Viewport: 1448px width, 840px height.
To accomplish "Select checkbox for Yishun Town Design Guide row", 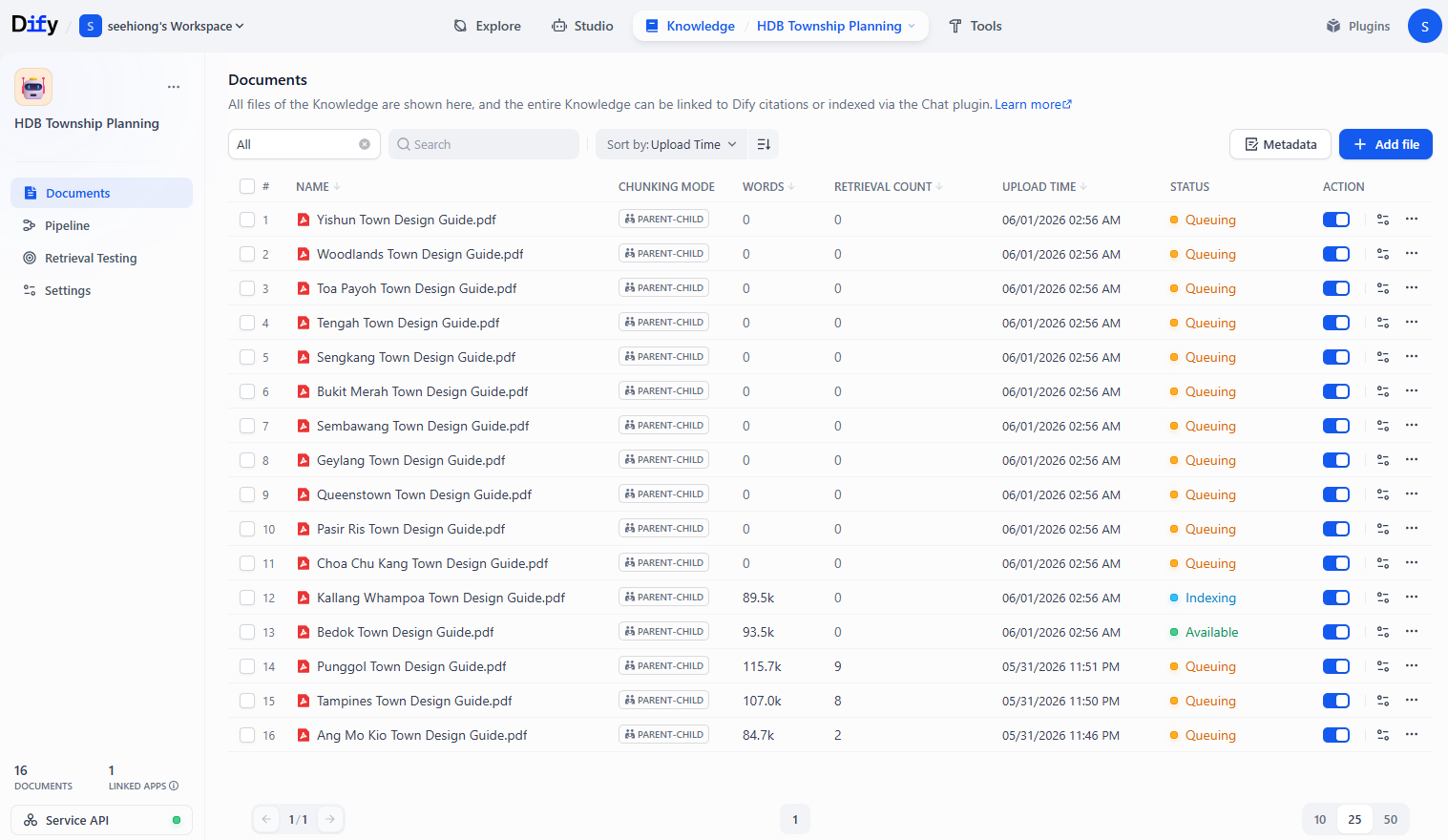I will (247, 220).
